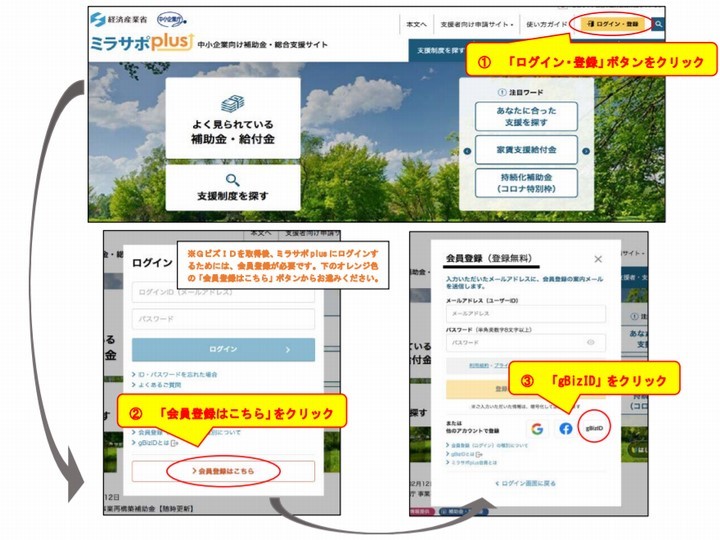Viewport: 720px width, 540px height.
Task: Click the パスワード field in the registration dialog
Action: click(x=526, y=343)
